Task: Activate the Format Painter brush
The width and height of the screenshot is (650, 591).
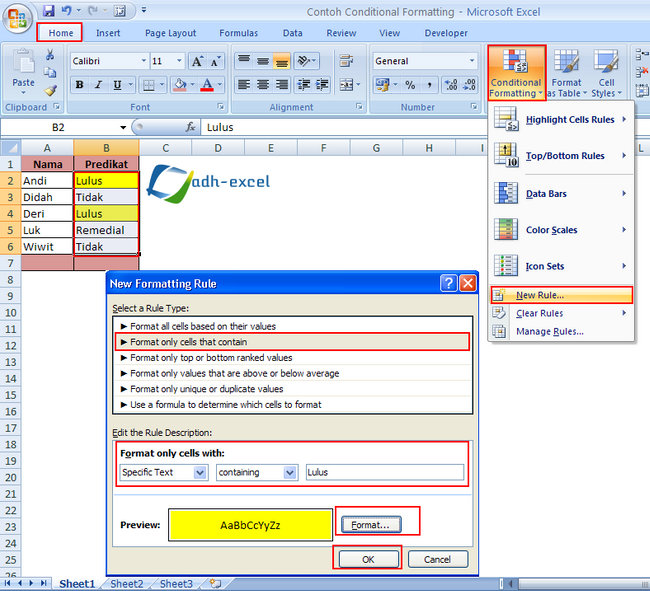Action: click(x=50, y=90)
